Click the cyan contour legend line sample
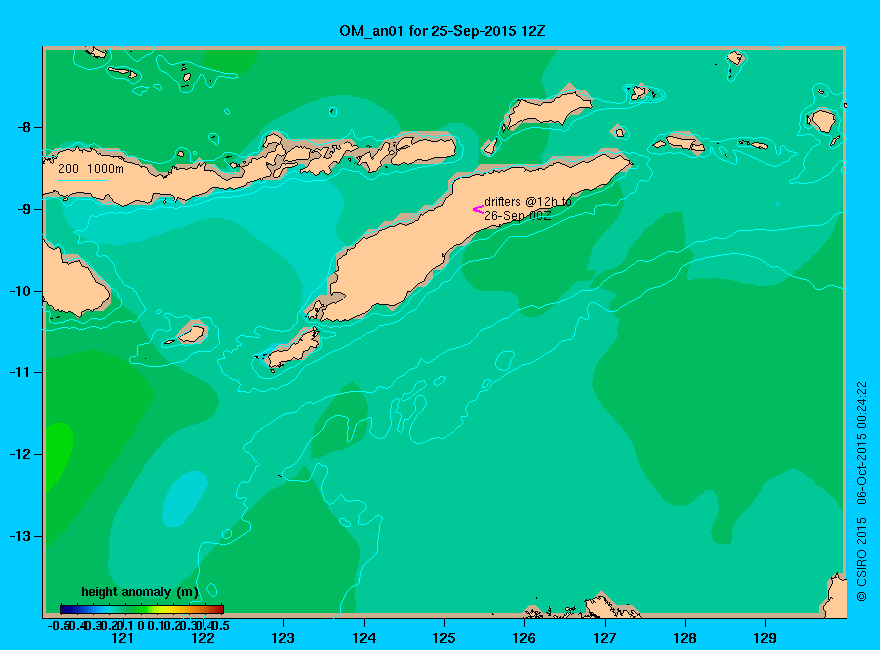 tap(82, 180)
